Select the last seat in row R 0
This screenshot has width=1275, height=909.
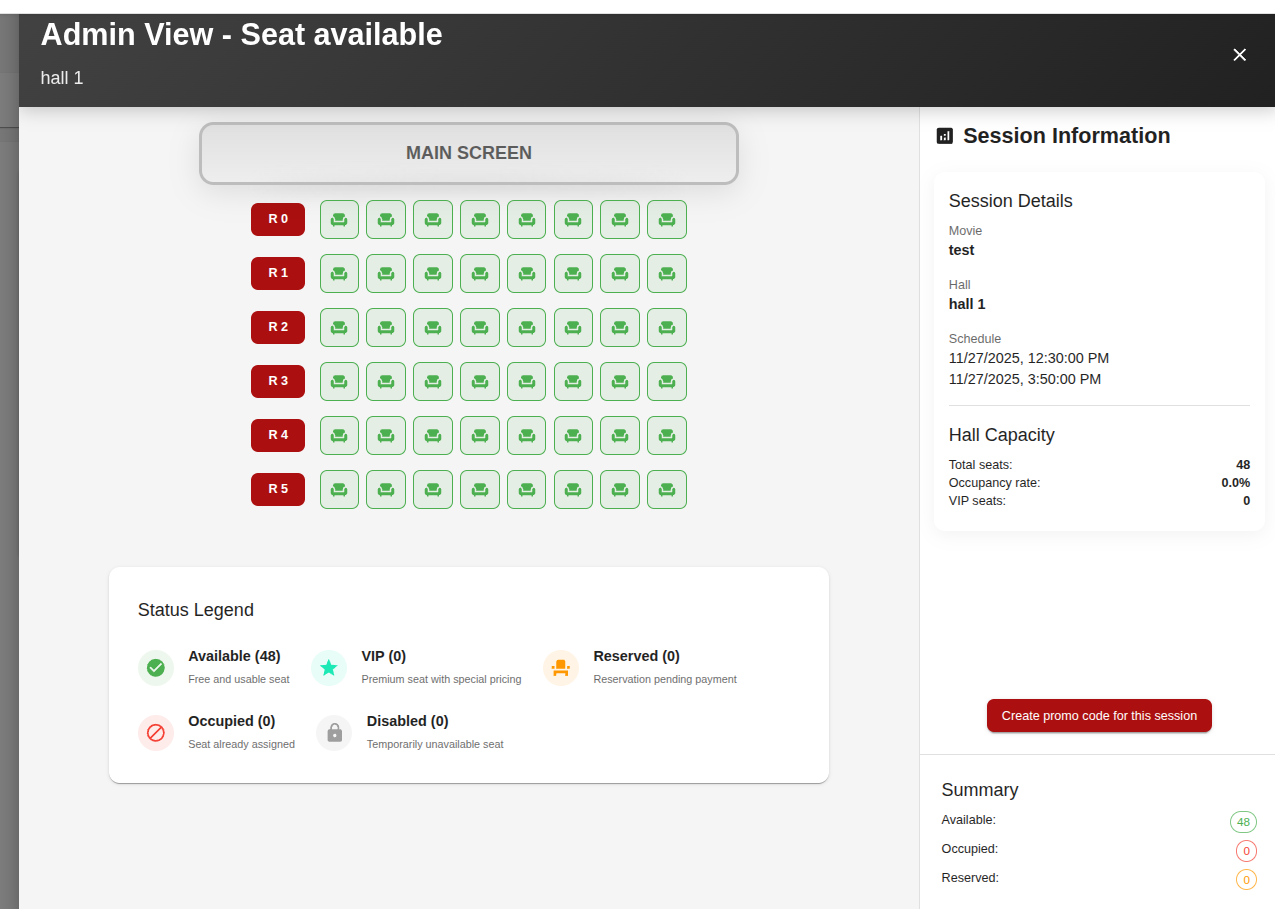[x=667, y=219]
